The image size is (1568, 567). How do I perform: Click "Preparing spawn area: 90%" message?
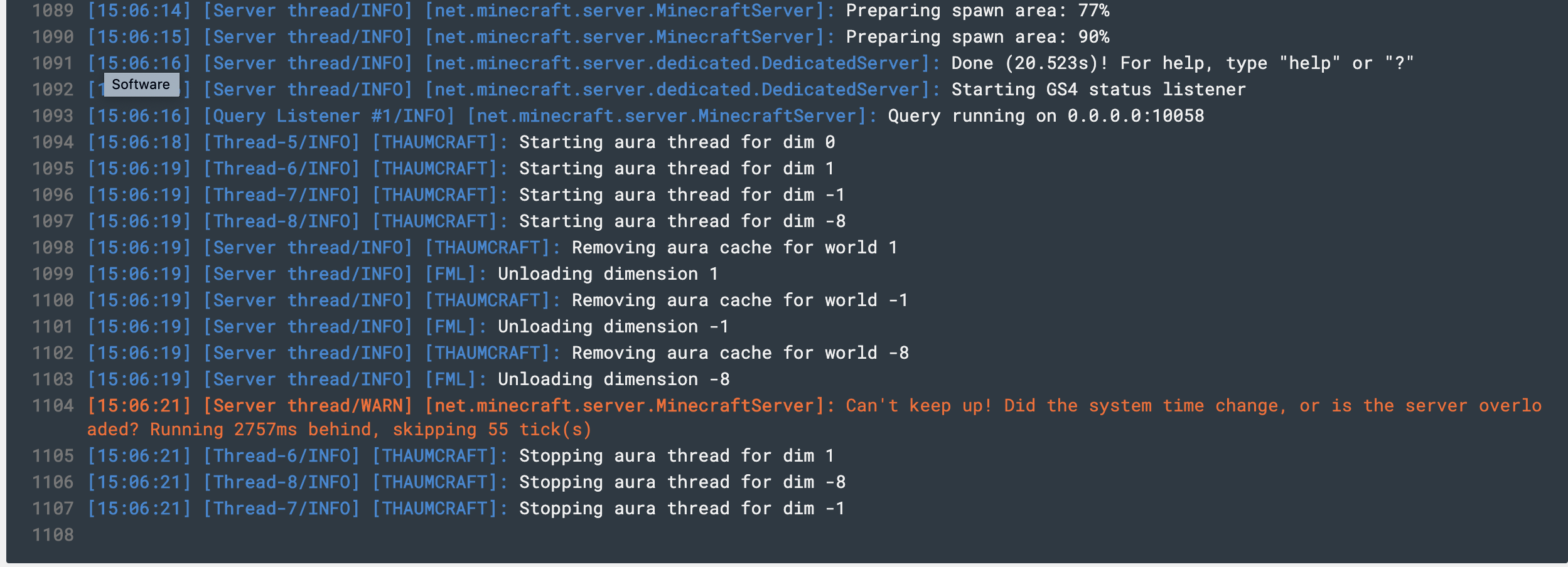(x=977, y=37)
